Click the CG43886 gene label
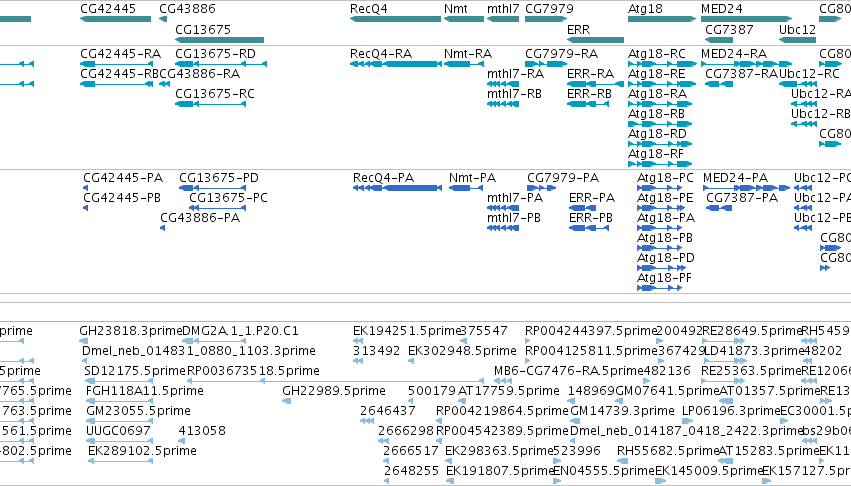Screen dimensions: 851x486 (x=187, y=9)
